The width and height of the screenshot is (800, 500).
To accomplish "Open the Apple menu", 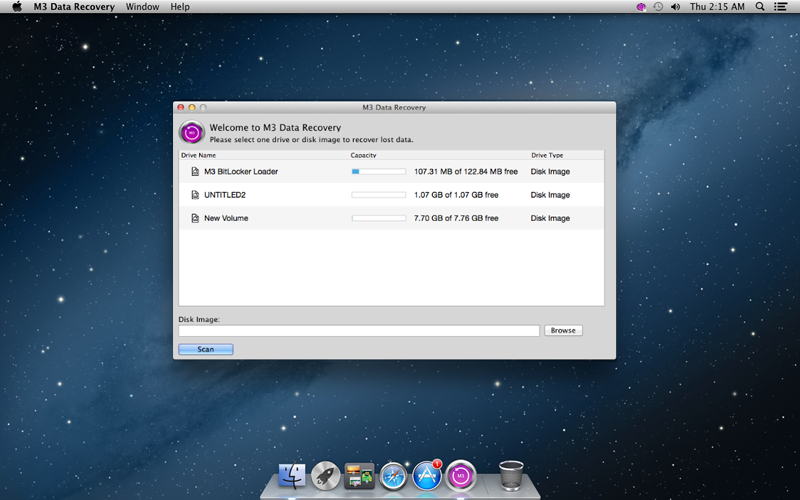I will tap(17, 7).
